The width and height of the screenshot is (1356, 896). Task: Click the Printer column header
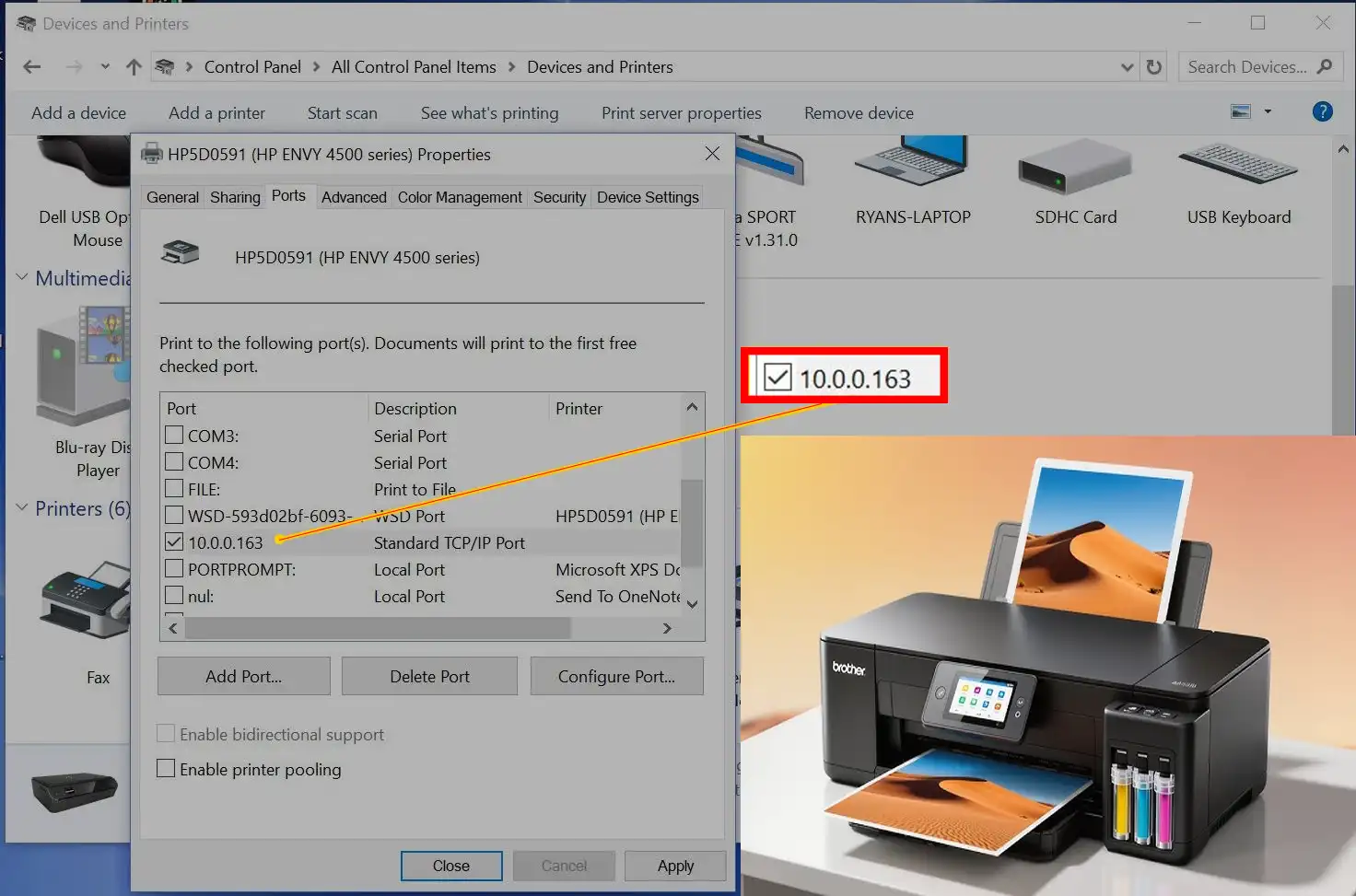(615, 408)
